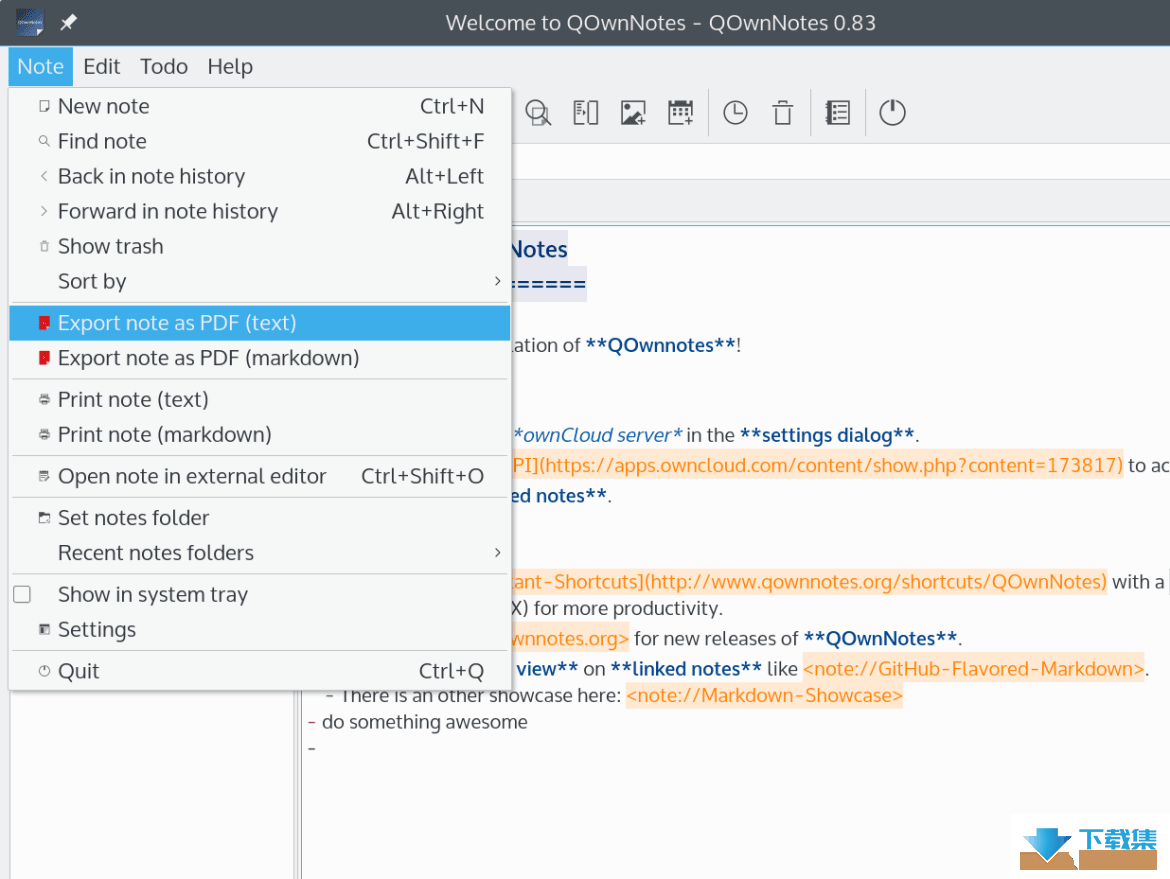Viewport: 1170px width, 879px height.
Task: Click the qownnotes.org shortcuts link
Action: pos(810,581)
